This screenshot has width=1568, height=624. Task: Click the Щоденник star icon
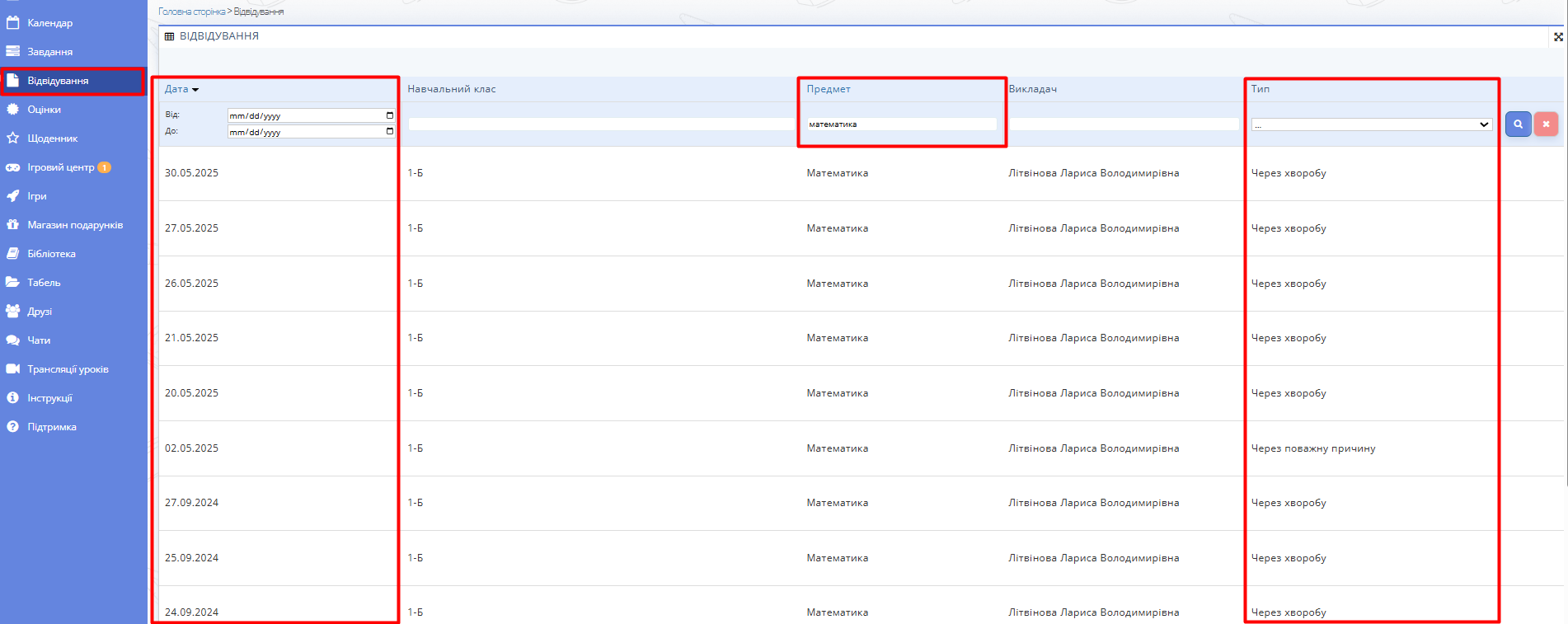13,138
